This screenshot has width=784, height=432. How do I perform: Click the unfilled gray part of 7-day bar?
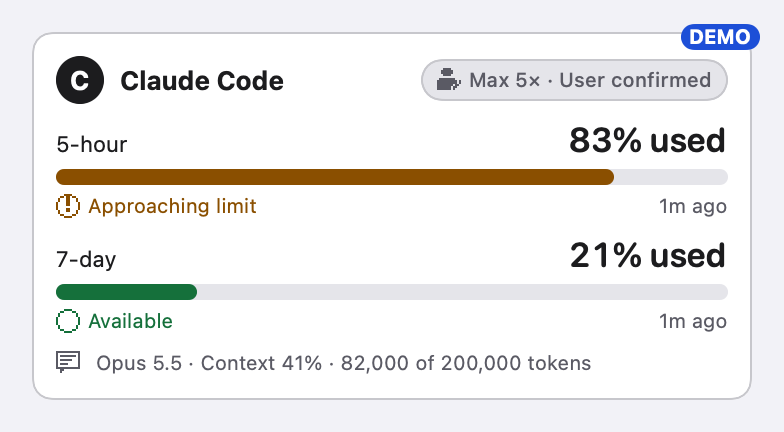pyautogui.click(x=462, y=292)
